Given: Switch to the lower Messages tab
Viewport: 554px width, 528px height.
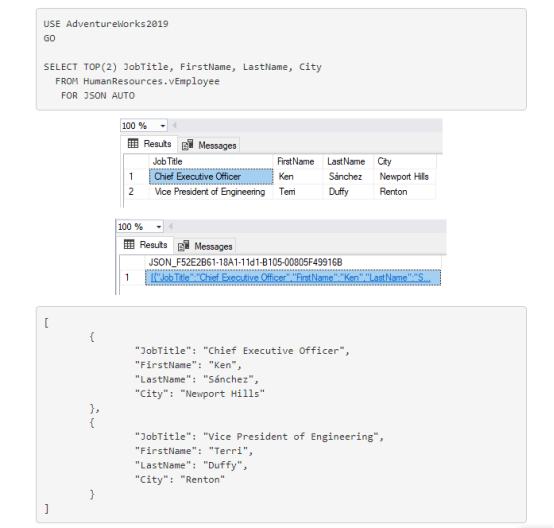Looking at the screenshot, I should pos(205,246).
